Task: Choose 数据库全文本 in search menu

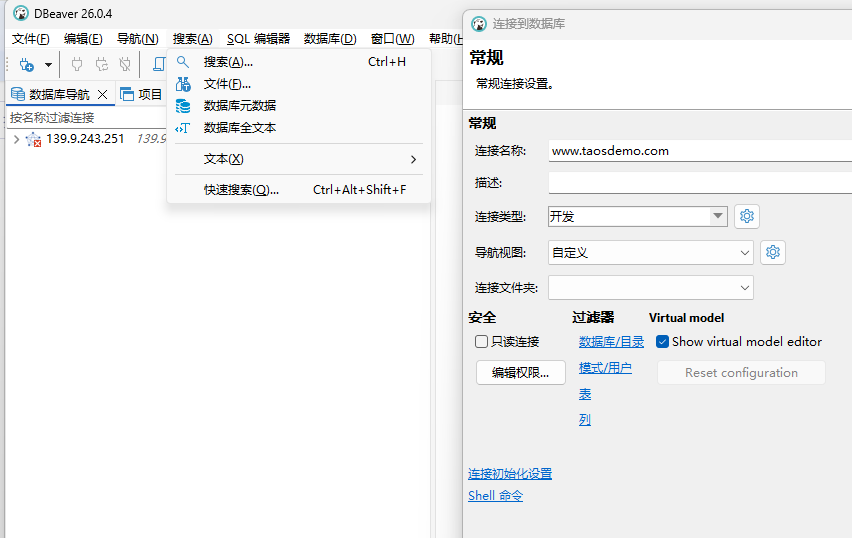Action: [299, 128]
